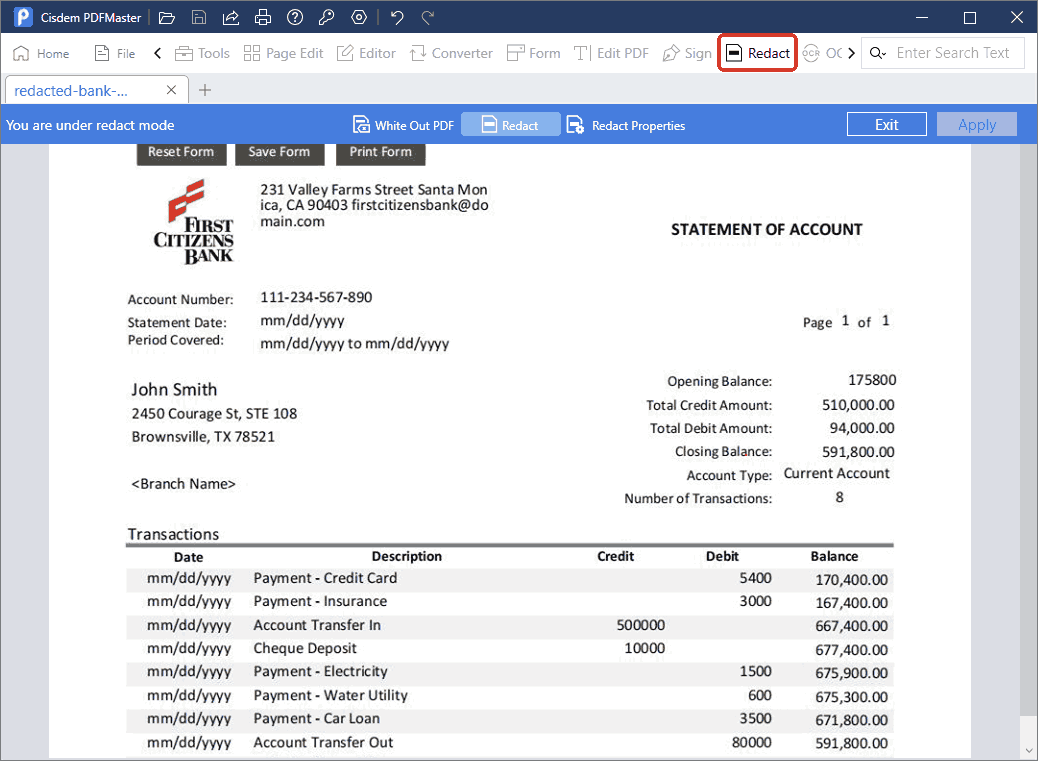The height and width of the screenshot is (761, 1038).
Task: Toggle the Redact tool in the blue bar
Action: pos(510,125)
